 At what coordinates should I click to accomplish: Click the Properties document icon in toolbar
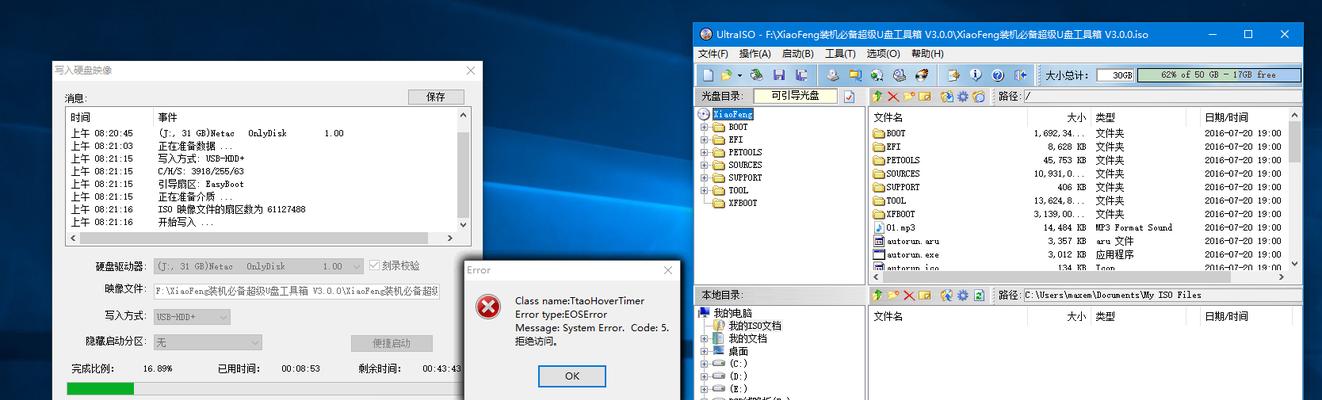click(x=953, y=75)
